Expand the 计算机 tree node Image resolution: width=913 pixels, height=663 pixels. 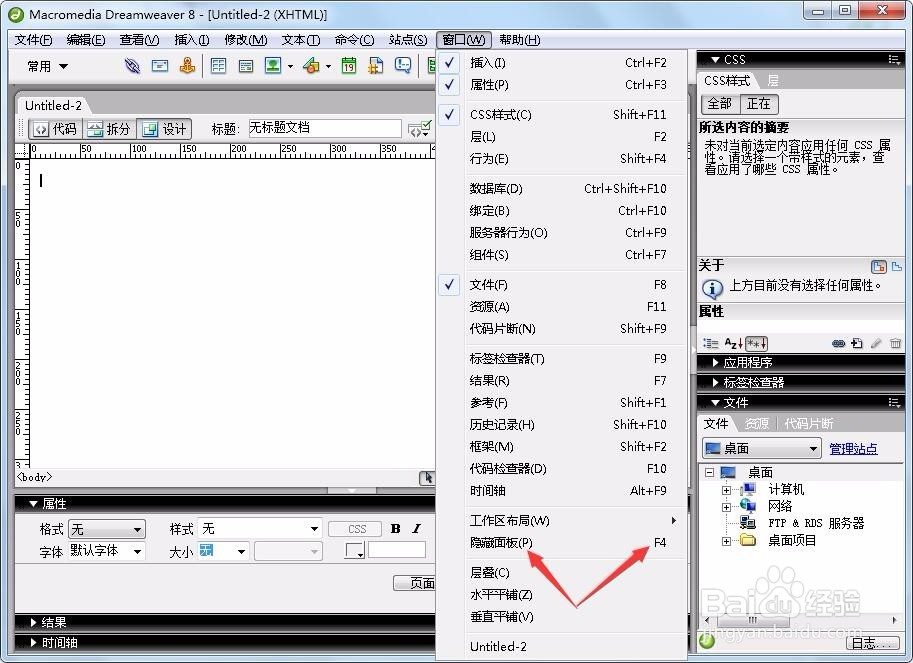(x=726, y=490)
